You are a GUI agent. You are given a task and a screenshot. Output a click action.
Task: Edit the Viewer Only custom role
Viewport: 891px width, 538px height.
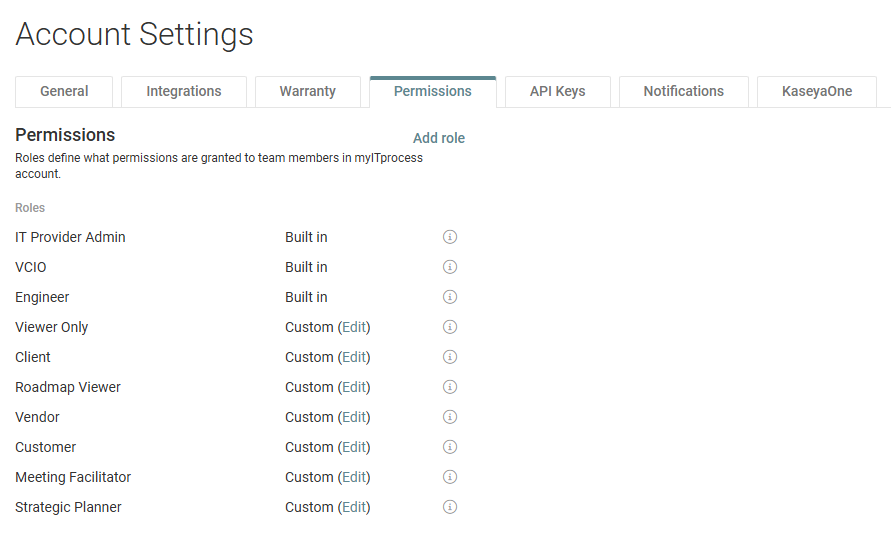(354, 327)
